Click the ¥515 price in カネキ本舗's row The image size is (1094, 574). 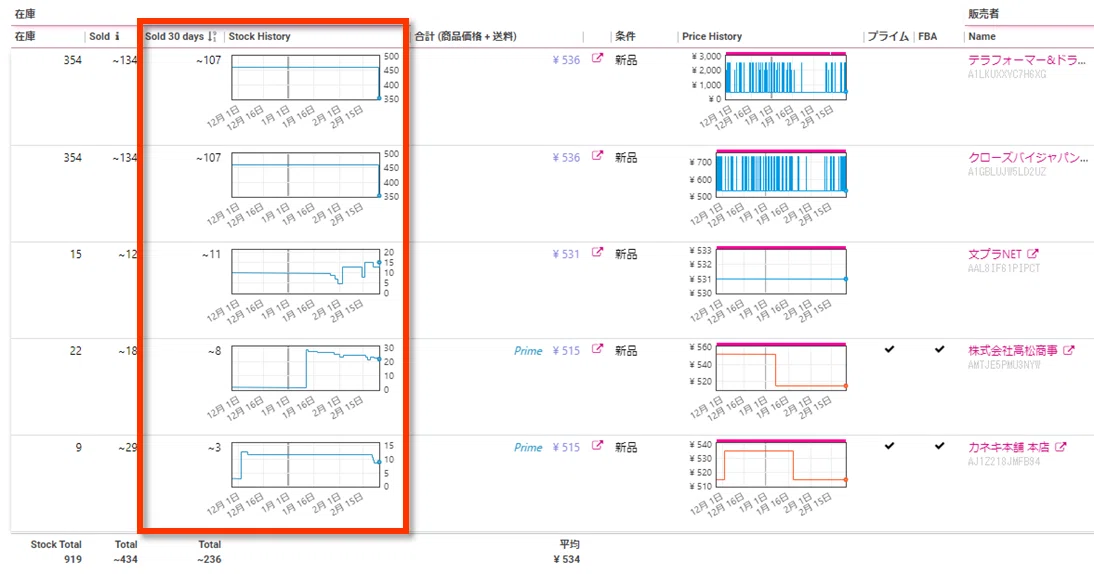tap(566, 447)
